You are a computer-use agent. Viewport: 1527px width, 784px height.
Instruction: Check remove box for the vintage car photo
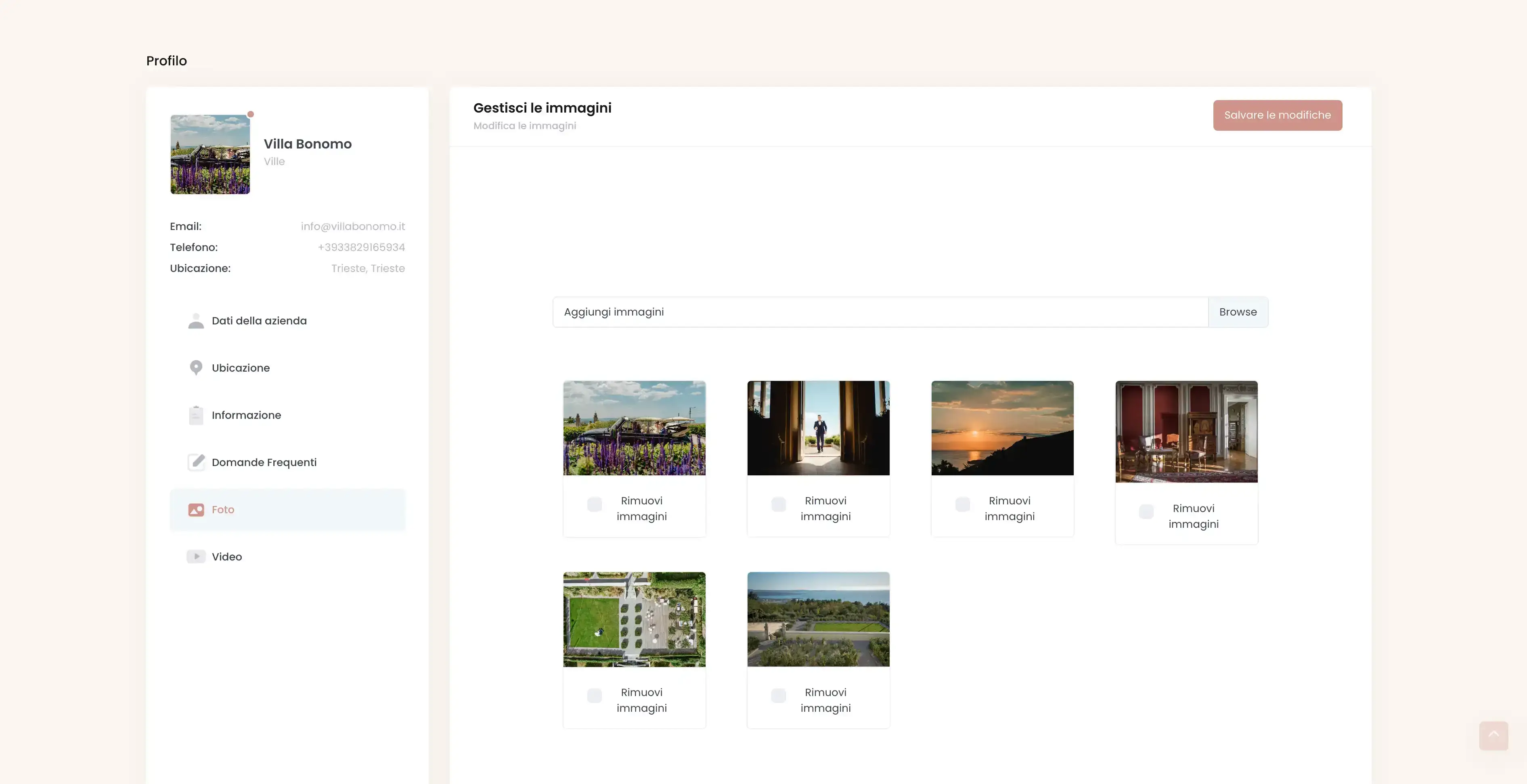coord(595,504)
